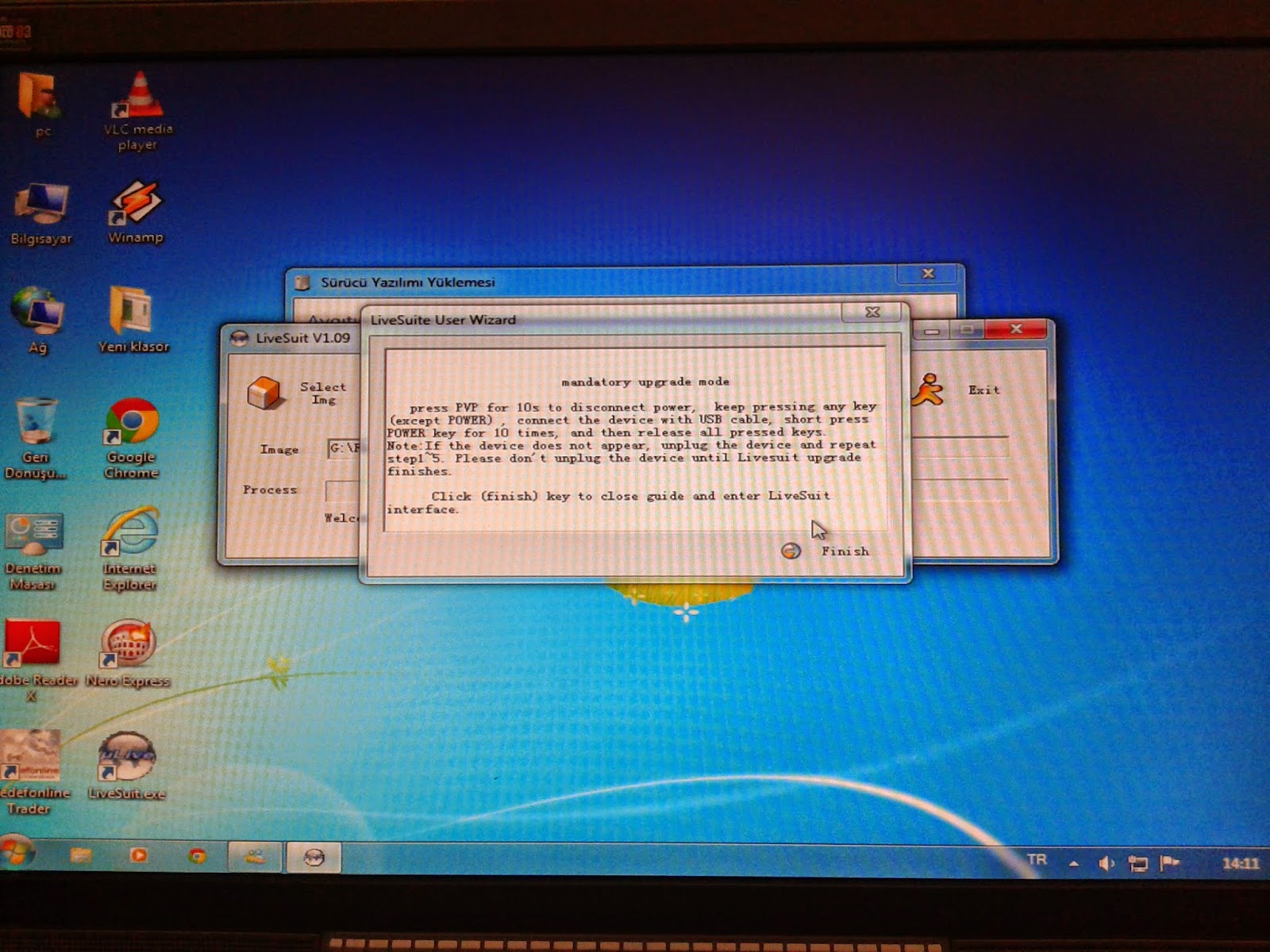
Task: Close the Sürücü Yazılımı Yüklemesi window
Action: (x=928, y=273)
